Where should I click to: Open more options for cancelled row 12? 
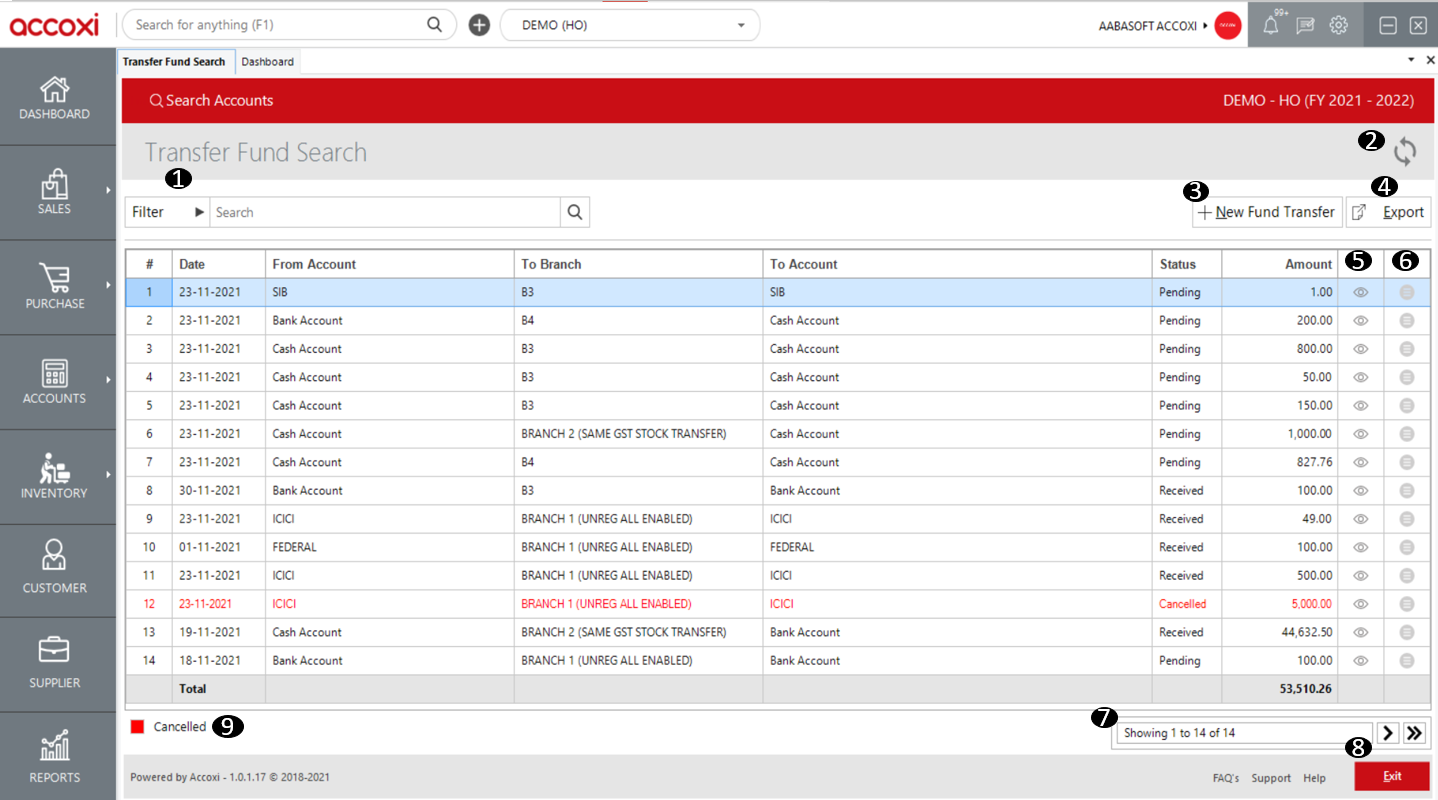click(x=1407, y=604)
